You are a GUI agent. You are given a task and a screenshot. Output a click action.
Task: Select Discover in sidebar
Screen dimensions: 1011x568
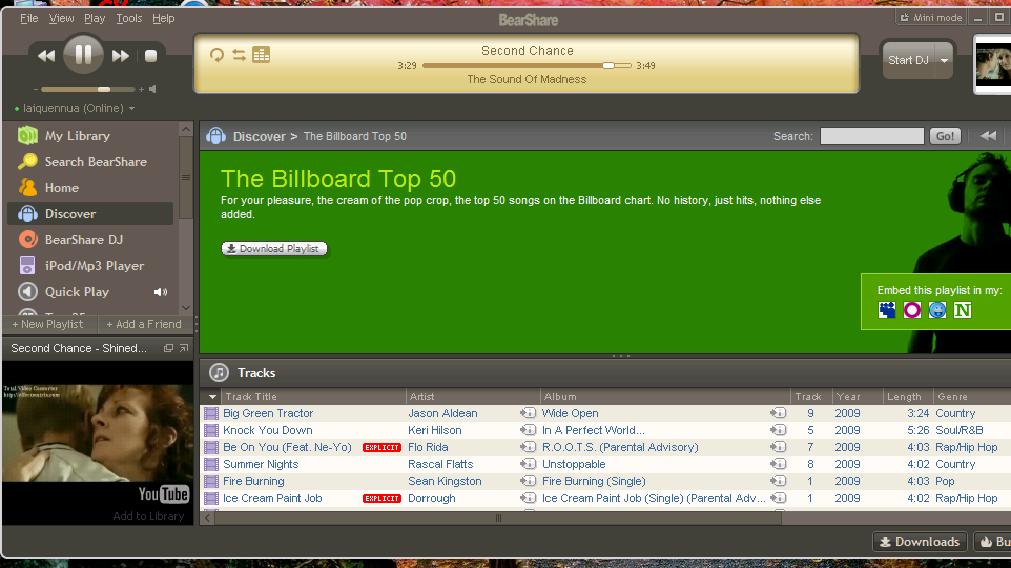coord(90,213)
